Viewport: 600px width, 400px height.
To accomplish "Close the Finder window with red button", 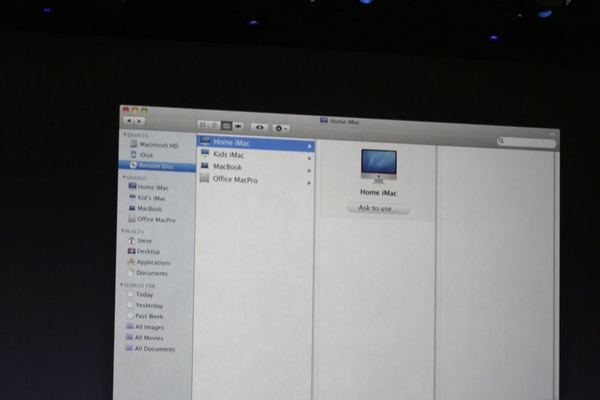I will pyautogui.click(x=126, y=109).
